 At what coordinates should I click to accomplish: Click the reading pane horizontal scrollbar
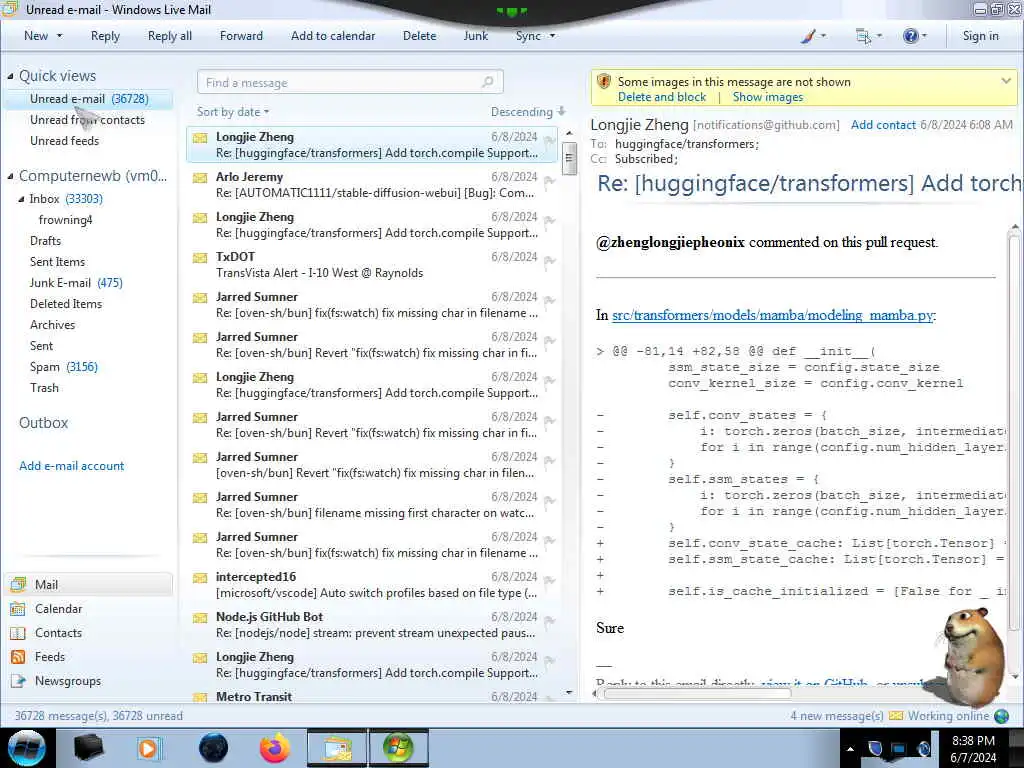[697, 694]
